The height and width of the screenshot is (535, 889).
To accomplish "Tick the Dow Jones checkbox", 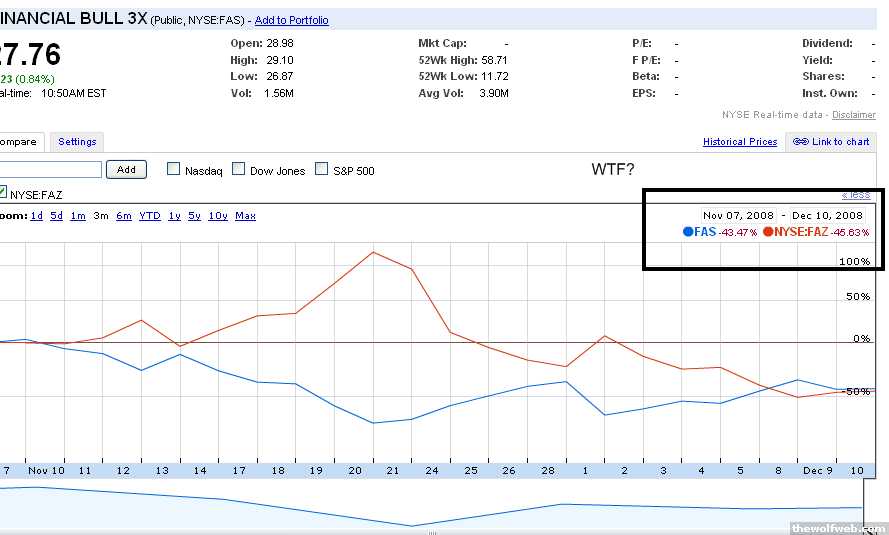I will point(238,169).
